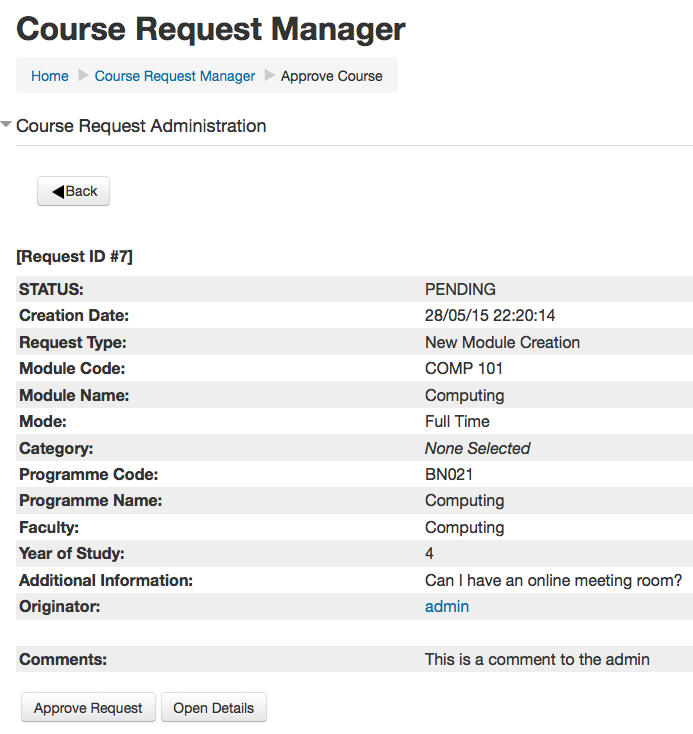693x734 pixels.
Task: Select the COMP 101 module code
Action: coord(463,368)
